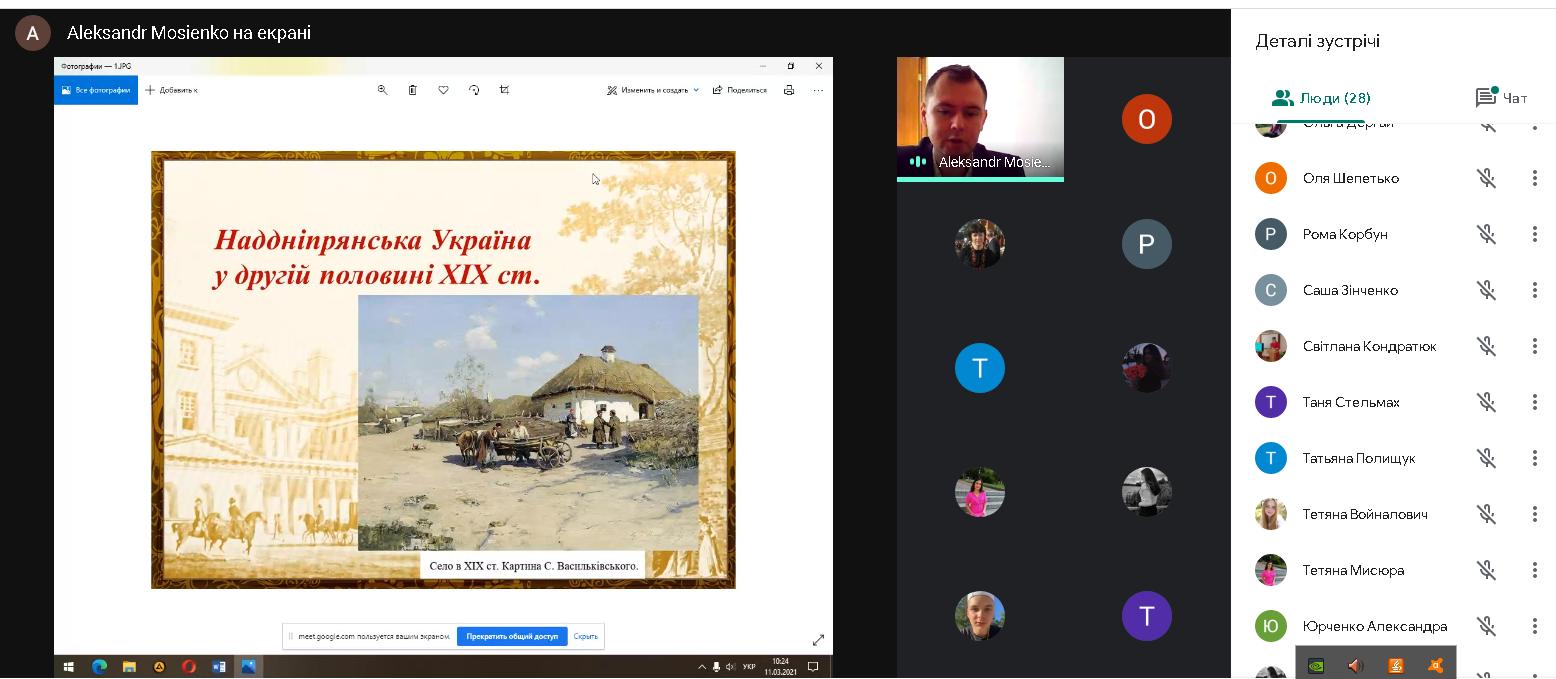Open the Photos three-dots more menu
This screenshot has height=679, width=1556.
tap(818, 90)
